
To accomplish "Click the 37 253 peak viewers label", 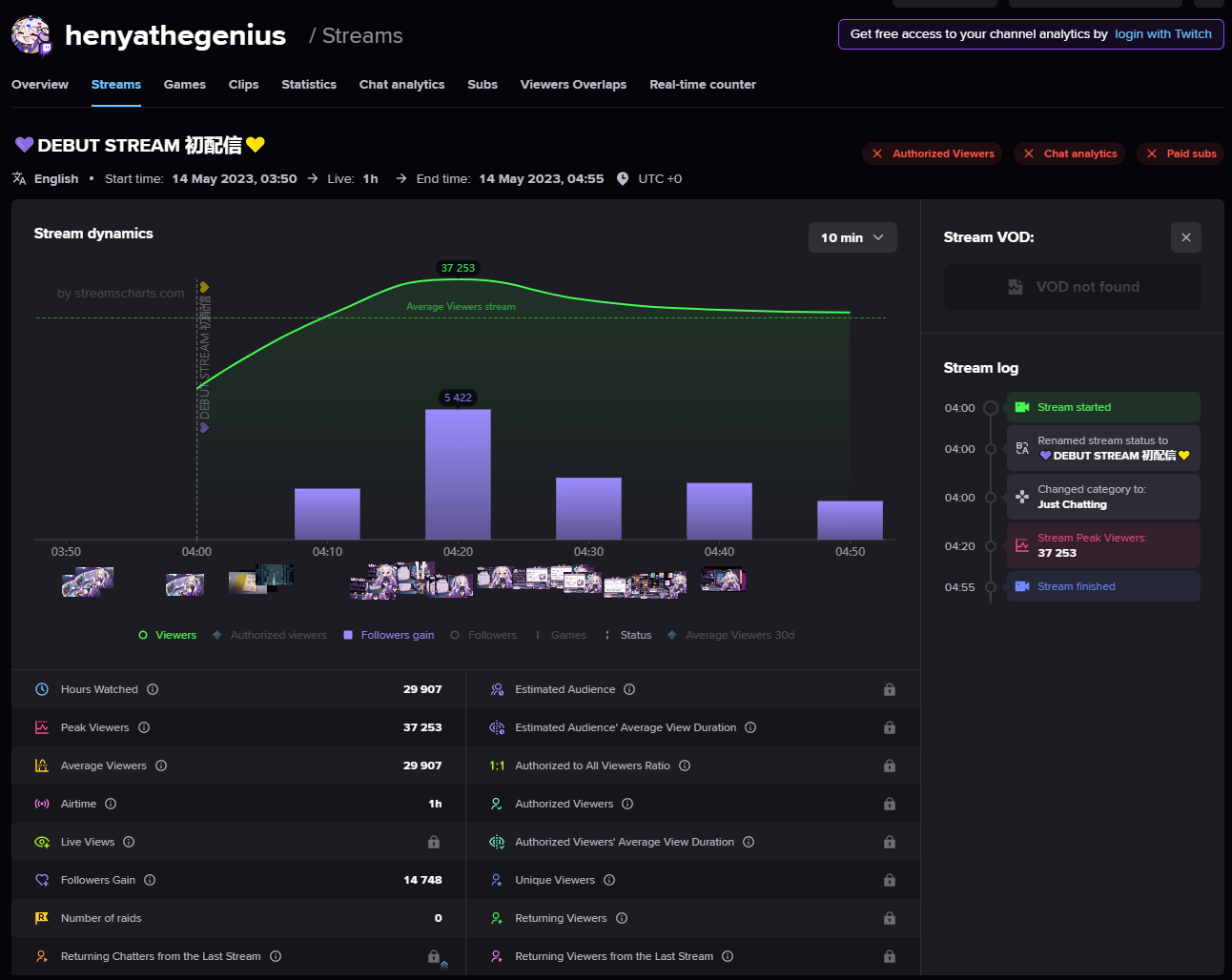I will click(x=458, y=268).
